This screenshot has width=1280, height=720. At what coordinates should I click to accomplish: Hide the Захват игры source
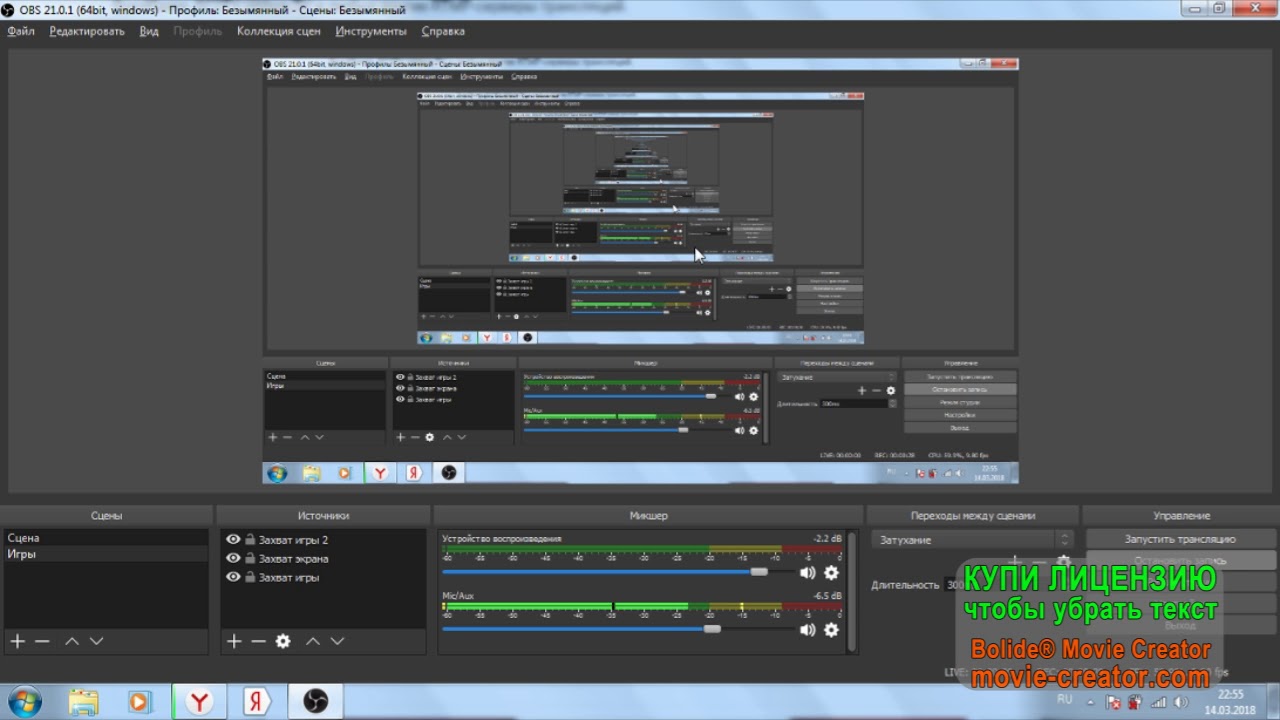(233, 577)
